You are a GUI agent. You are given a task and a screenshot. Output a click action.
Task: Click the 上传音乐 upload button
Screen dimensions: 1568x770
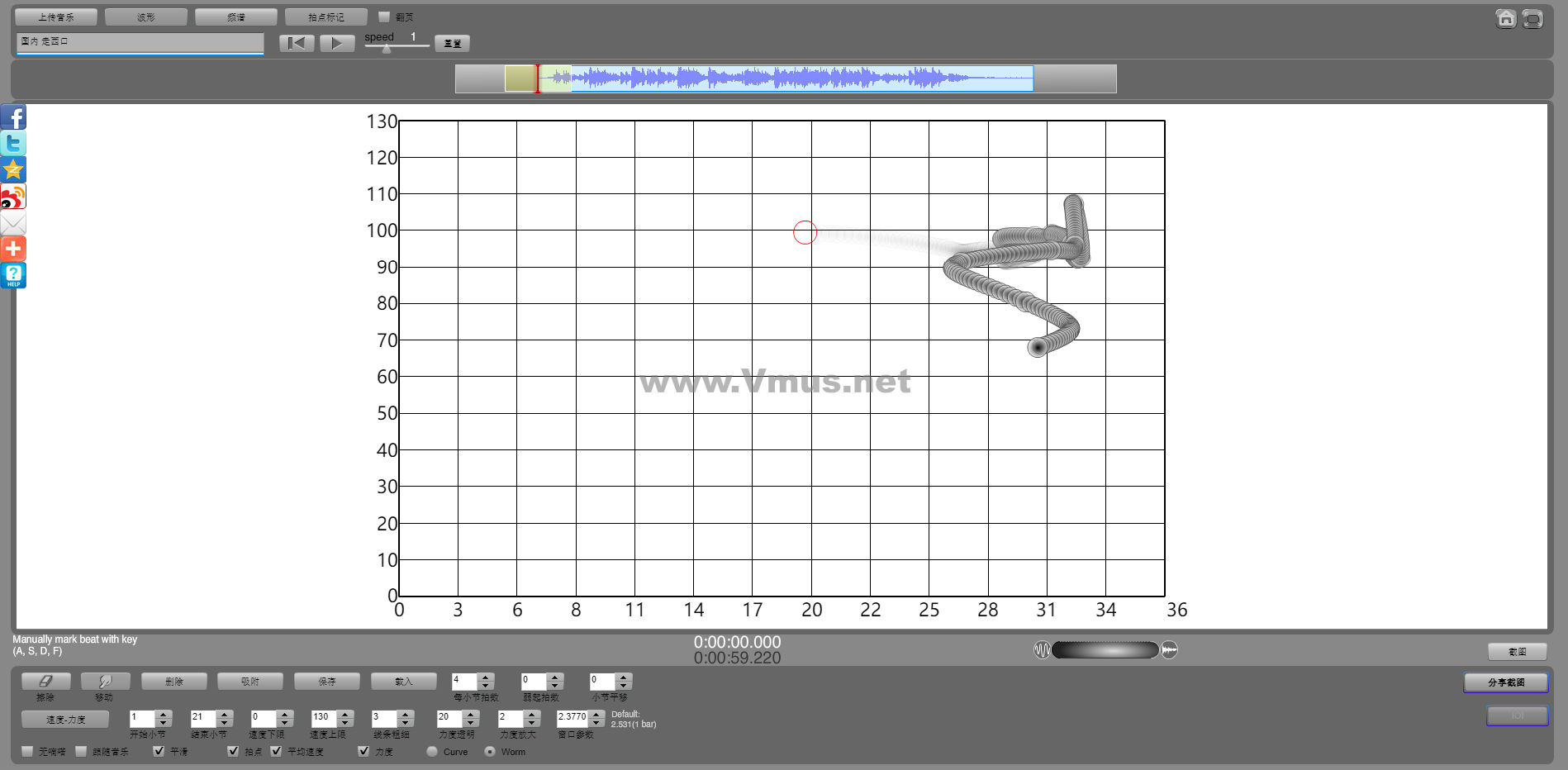tap(56, 17)
